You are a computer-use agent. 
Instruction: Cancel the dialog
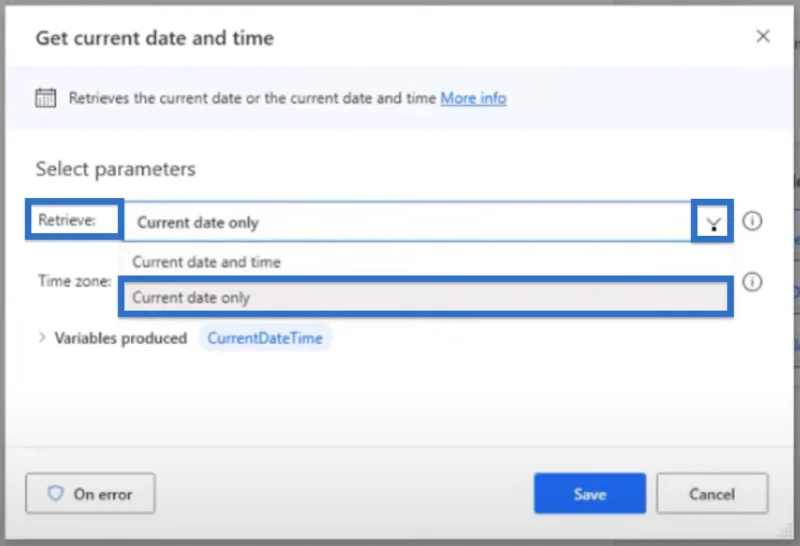tap(712, 493)
